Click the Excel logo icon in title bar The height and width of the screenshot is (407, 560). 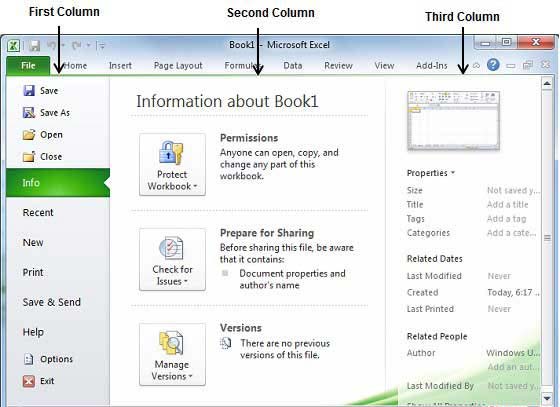(x=13, y=45)
